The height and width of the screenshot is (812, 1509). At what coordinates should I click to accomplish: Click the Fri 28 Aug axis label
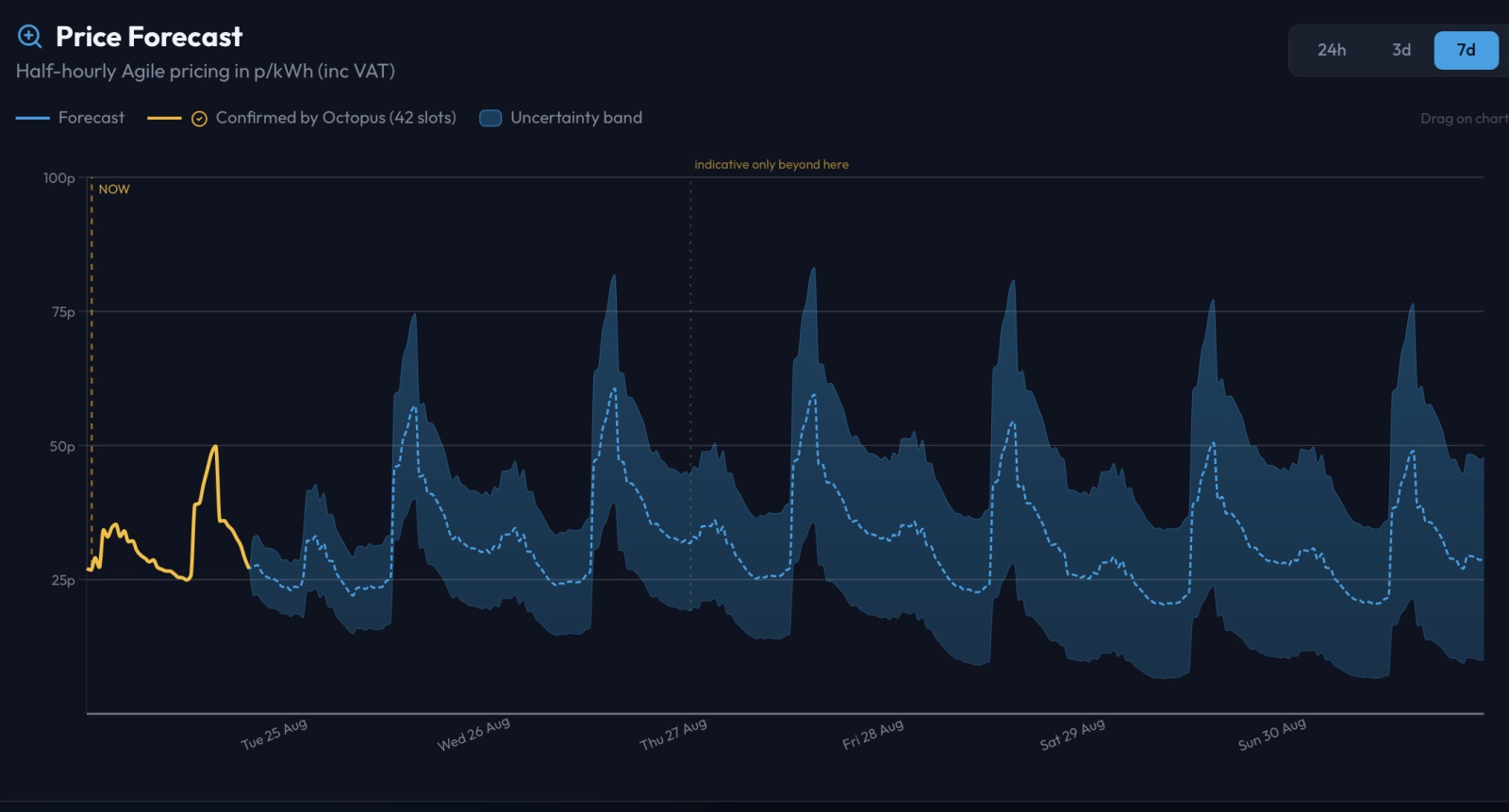tap(872, 734)
